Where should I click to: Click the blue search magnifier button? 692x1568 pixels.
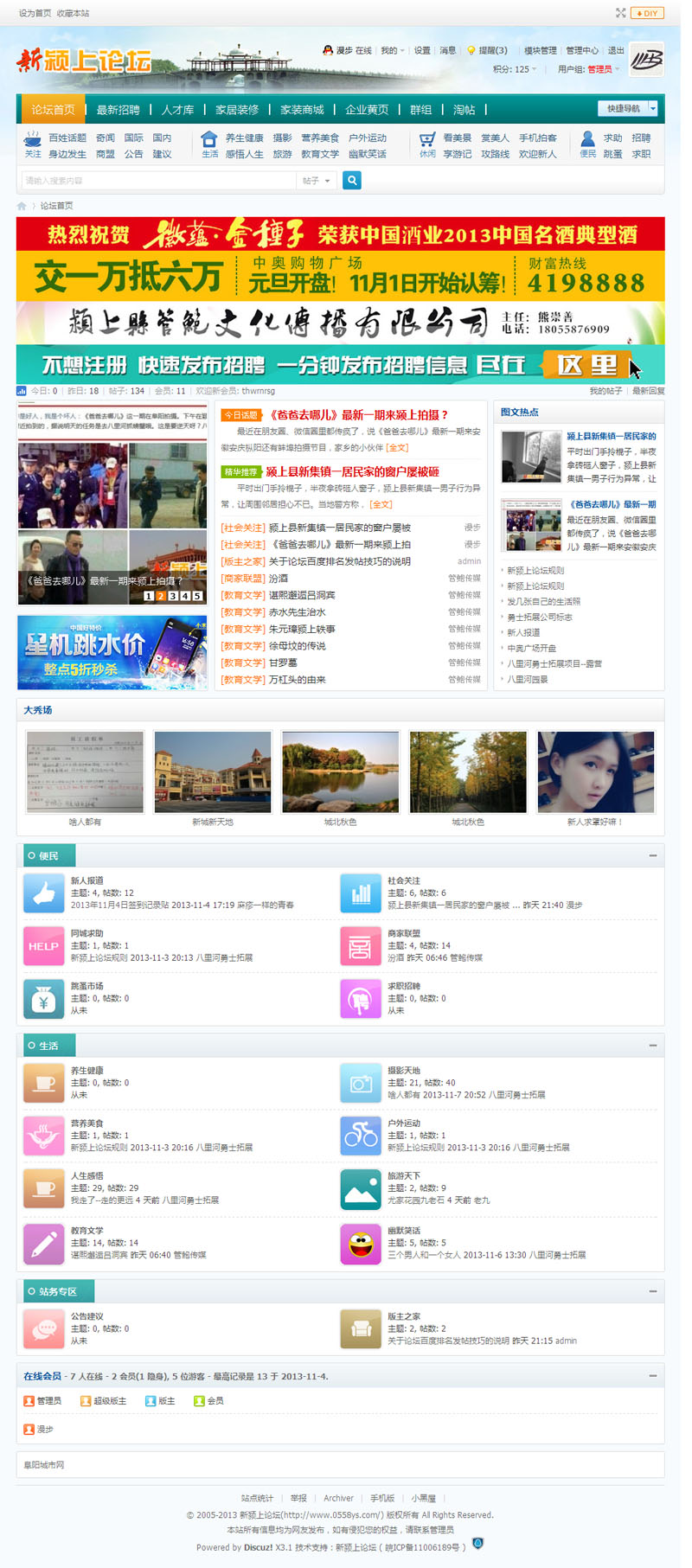(351, 180)
